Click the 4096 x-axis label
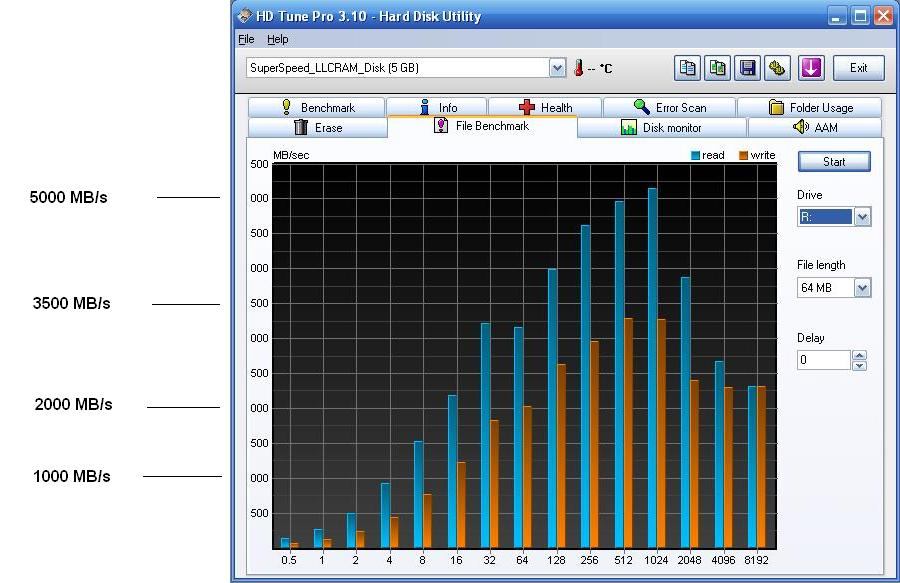 (x=723, y=560)
